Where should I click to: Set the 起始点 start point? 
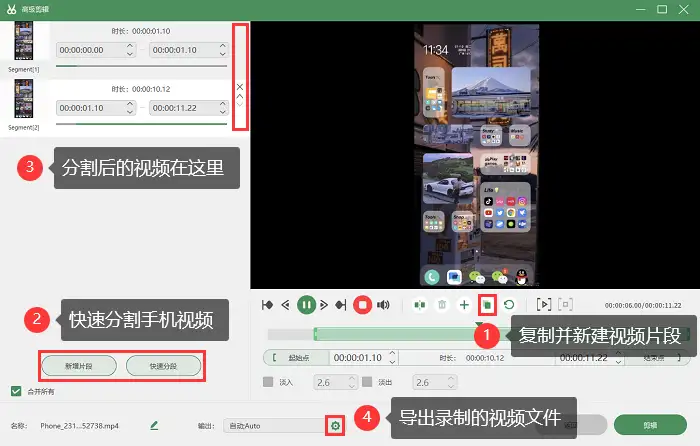tap(296, 358)
